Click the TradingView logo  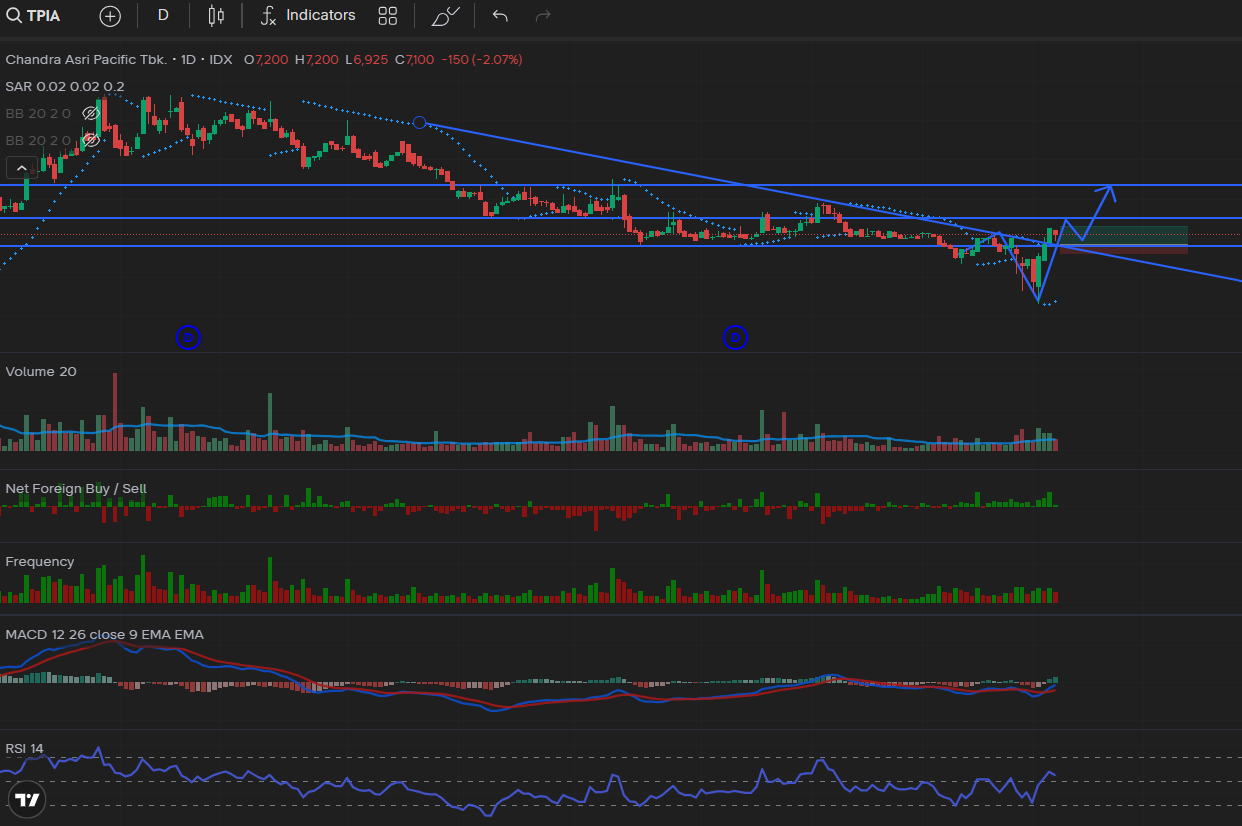28,799
